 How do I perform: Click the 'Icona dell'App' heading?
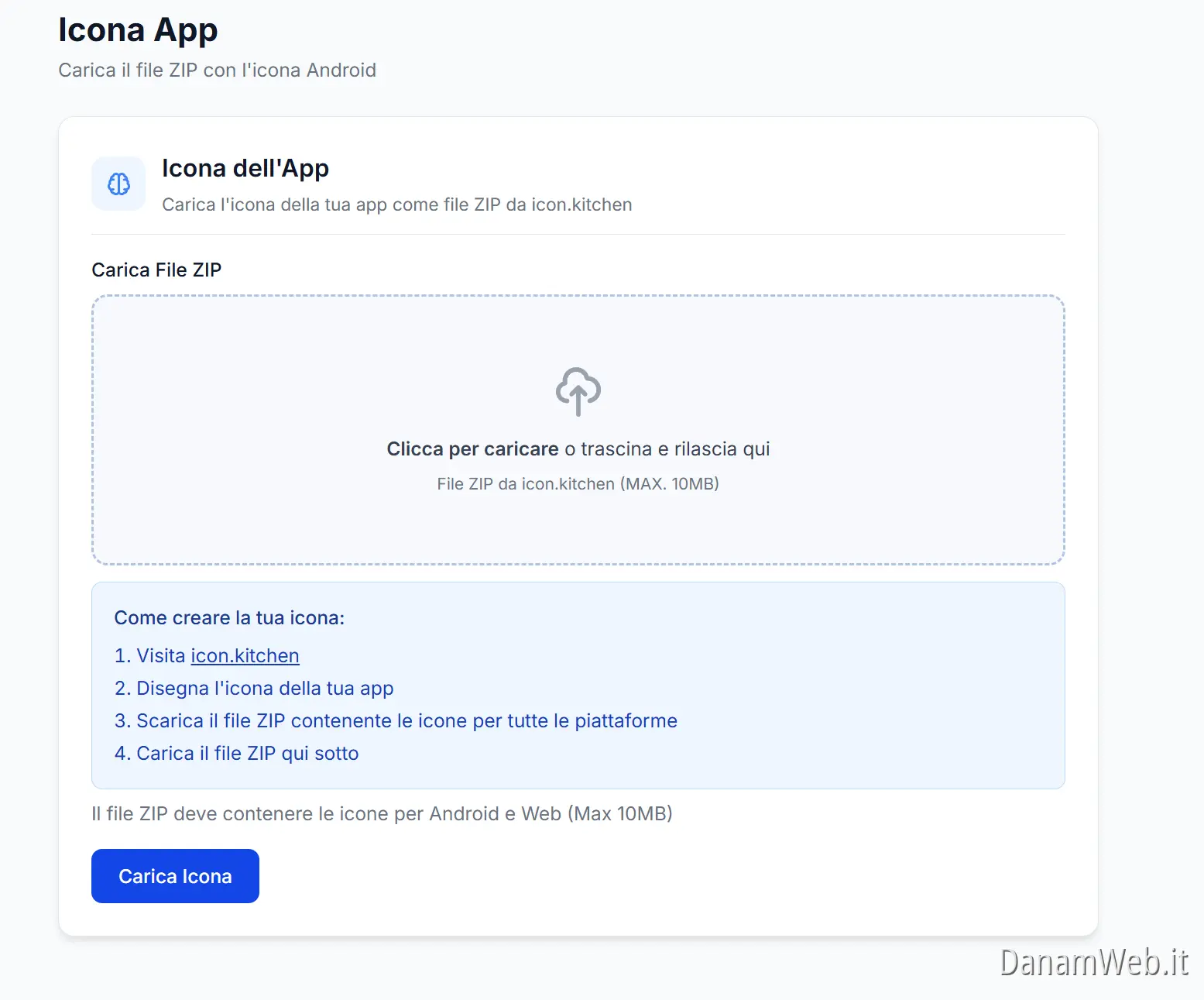pyautogui.click(x=245, y=168)
